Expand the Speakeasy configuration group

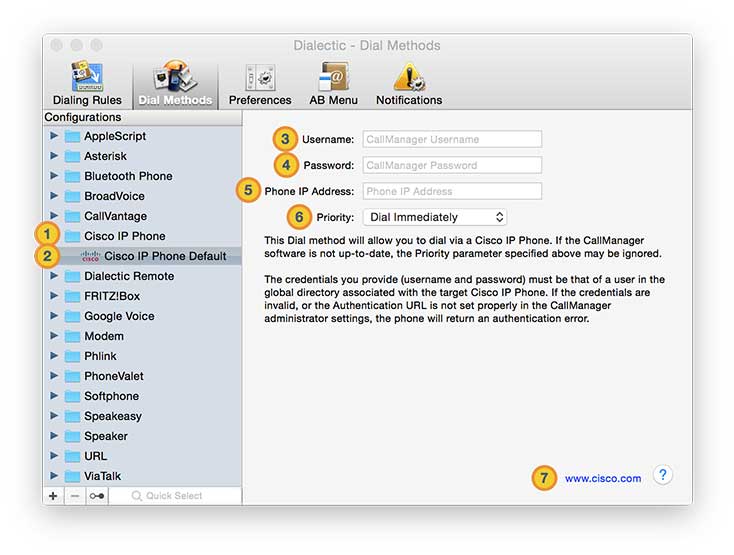(x=54, y=416)
